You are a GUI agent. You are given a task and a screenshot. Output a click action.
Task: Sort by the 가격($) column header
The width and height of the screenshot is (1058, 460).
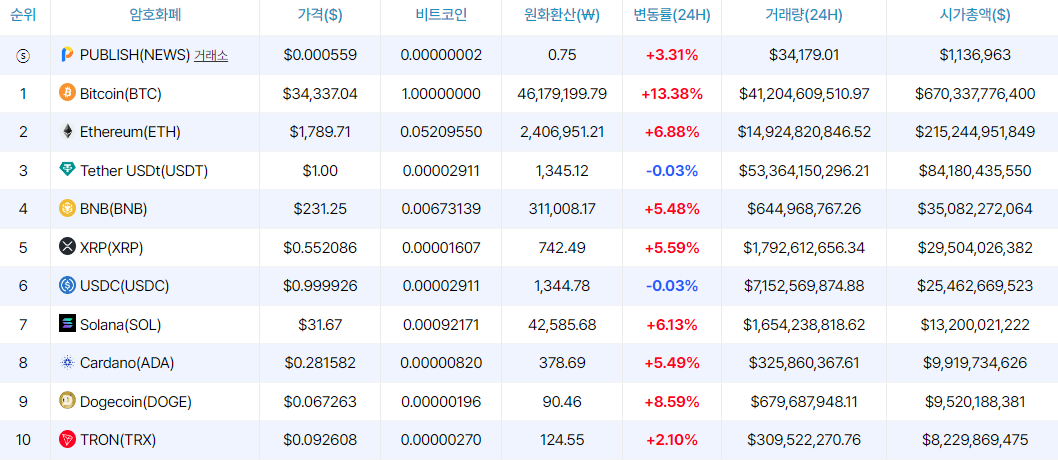[320, 15]
